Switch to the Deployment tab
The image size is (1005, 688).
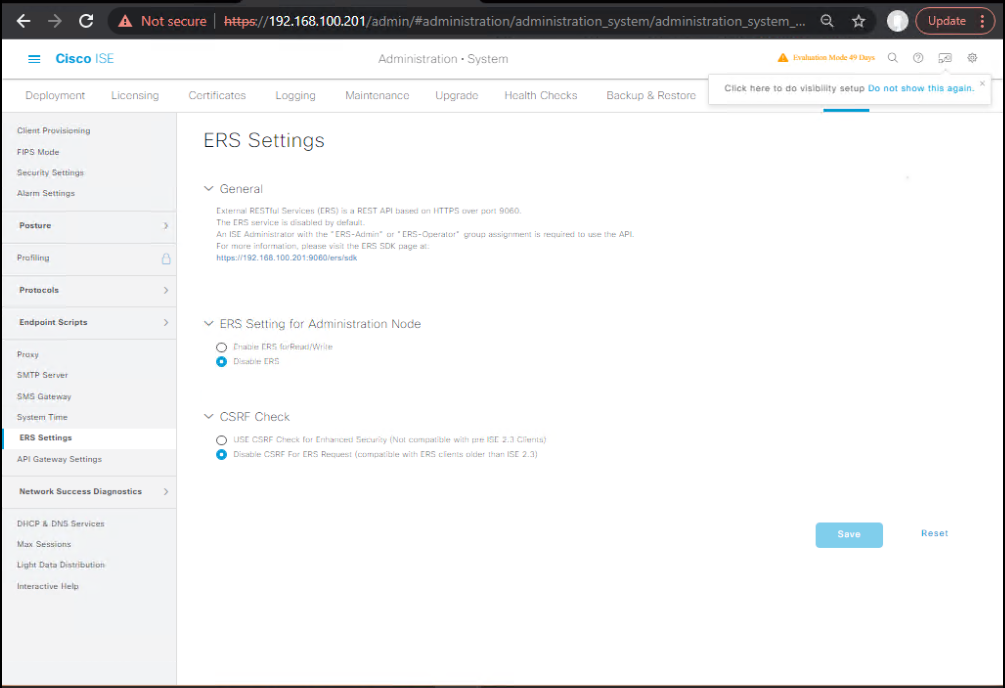click(x=55, y=96)
